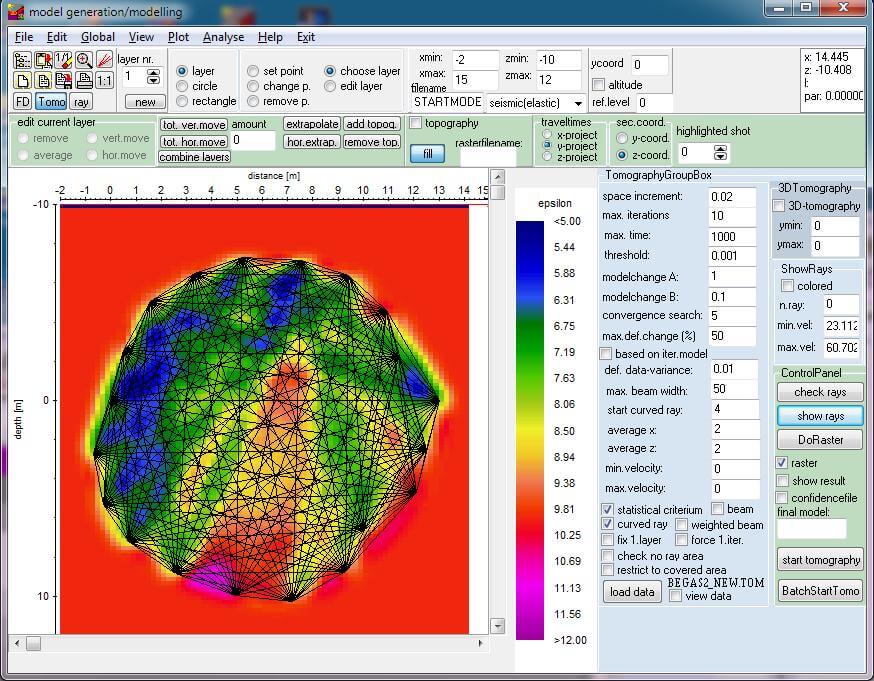Switch to FD mode

tap(22, 101)
